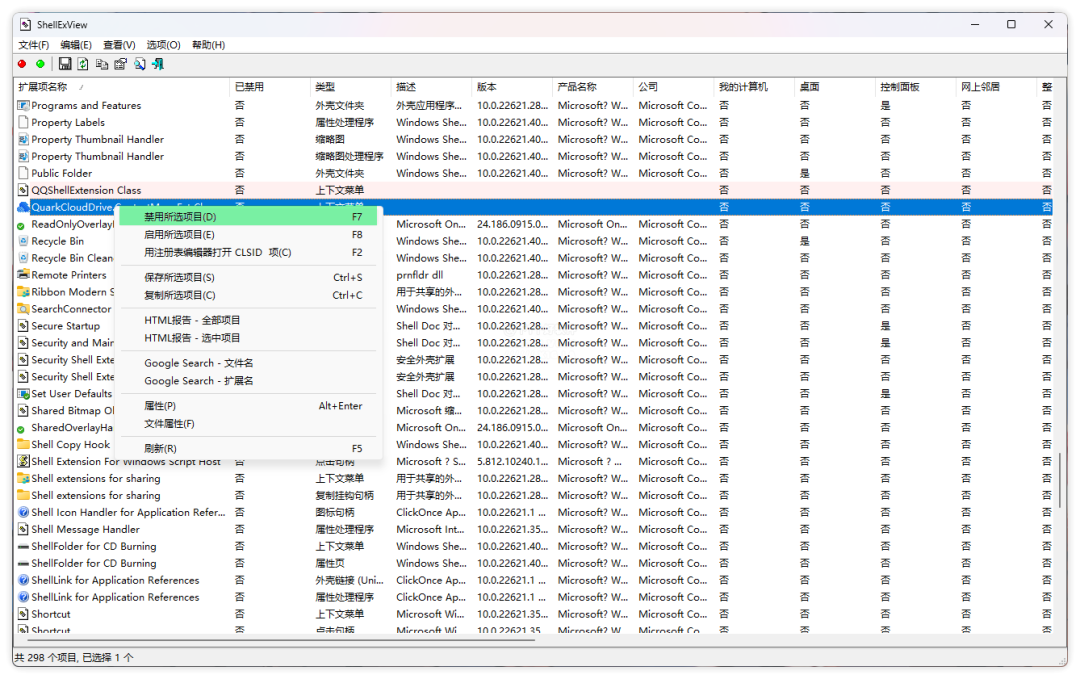Sort by the 我的计算机 column header
This screenshot has height=679, width=1080.
(754, 87)
